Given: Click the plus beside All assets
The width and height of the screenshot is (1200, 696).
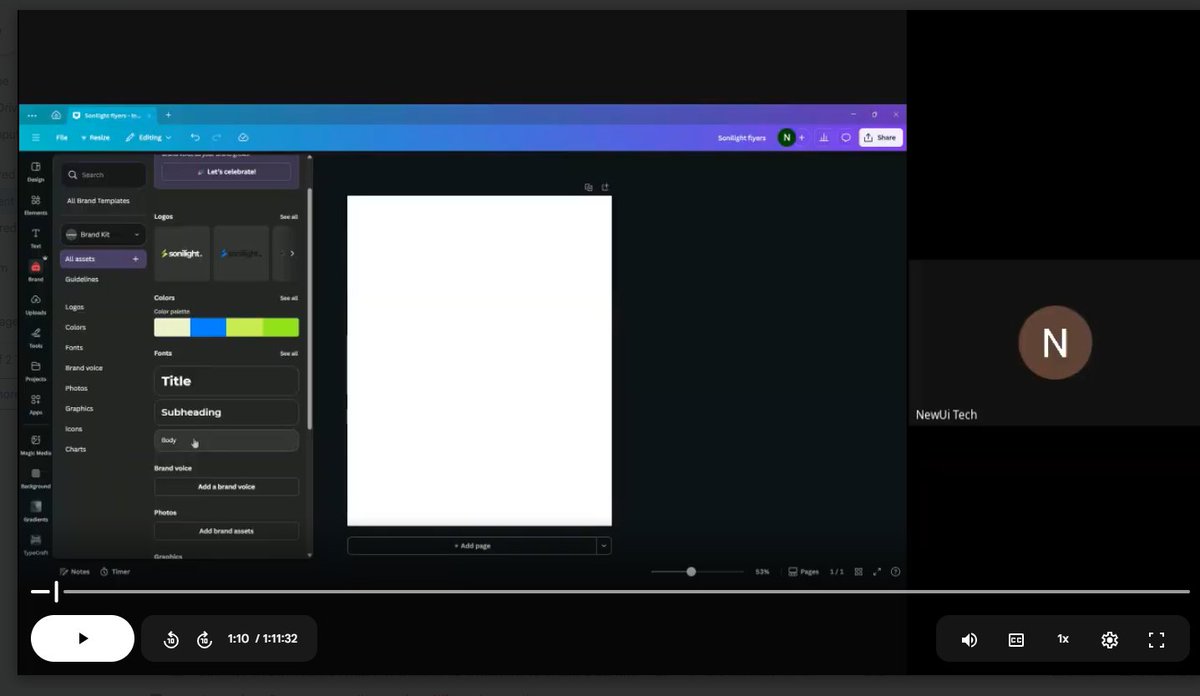Looking at the screenshot, I should point(136,259).
